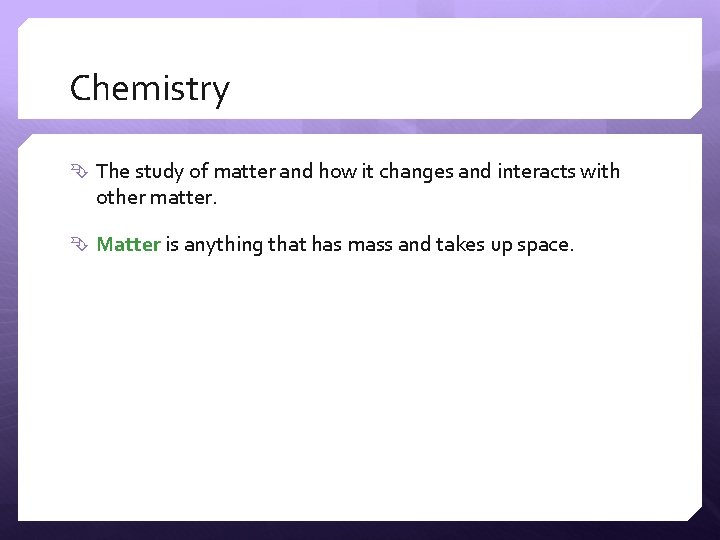Click the green word 'Matter'
This screenshot has width=720, height=540.
(129, 244)
